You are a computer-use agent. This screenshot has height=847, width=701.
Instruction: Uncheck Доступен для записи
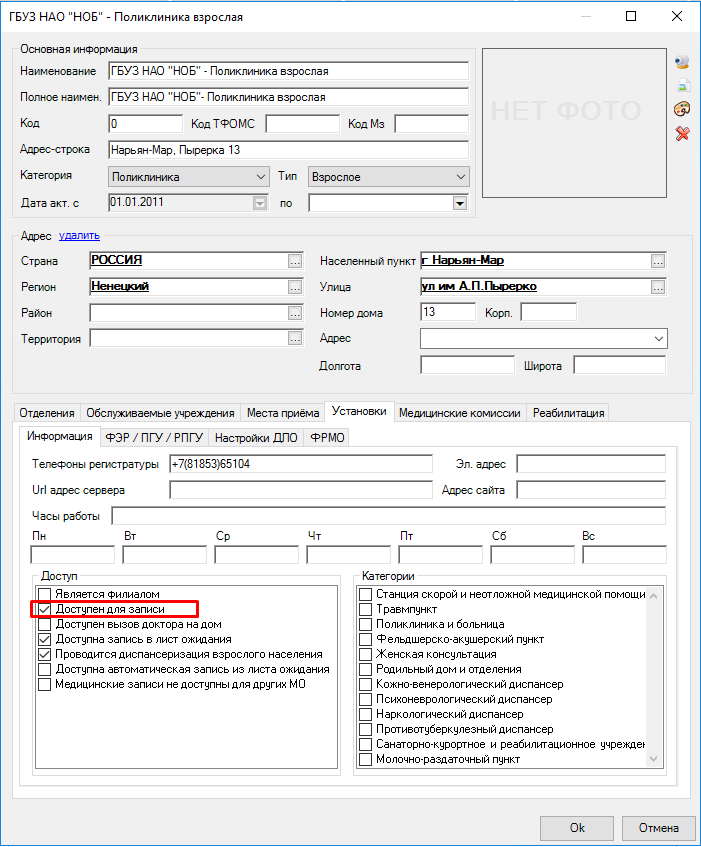[x=45, y=609]
